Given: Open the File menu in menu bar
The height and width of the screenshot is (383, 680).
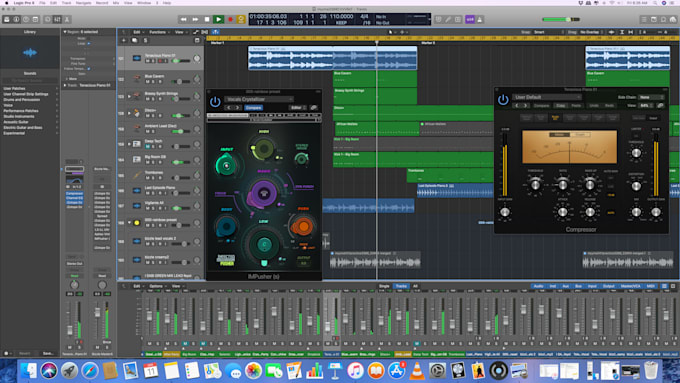Looking at the screenshot, I should pyautogui.click(x=42, y=3).
